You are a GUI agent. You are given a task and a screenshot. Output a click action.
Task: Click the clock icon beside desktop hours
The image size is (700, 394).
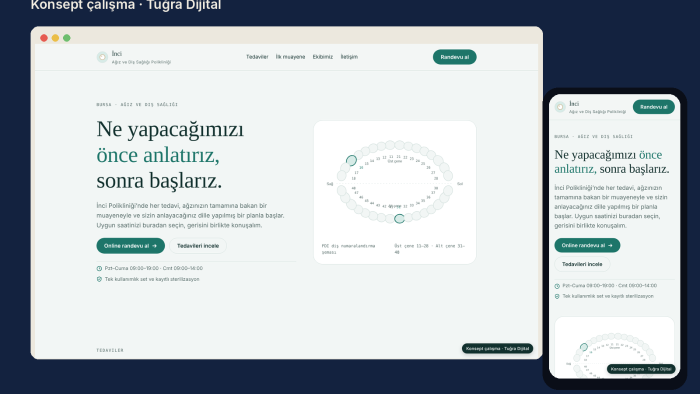[99, 269]
